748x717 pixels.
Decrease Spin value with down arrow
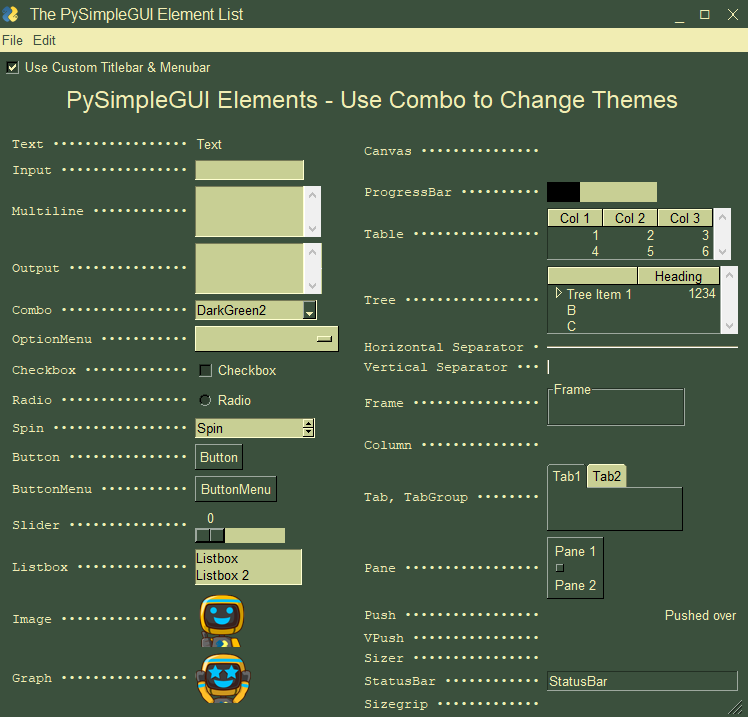click(x=309, y=432)
